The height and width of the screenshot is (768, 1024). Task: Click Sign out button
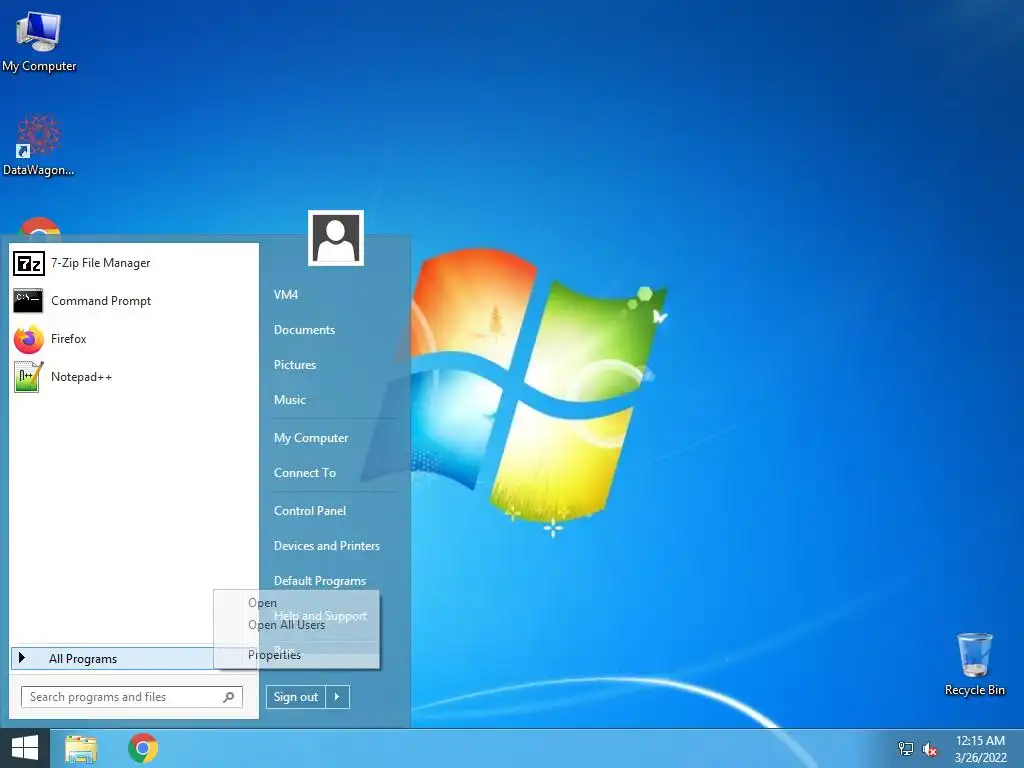[x=296, y=697]
